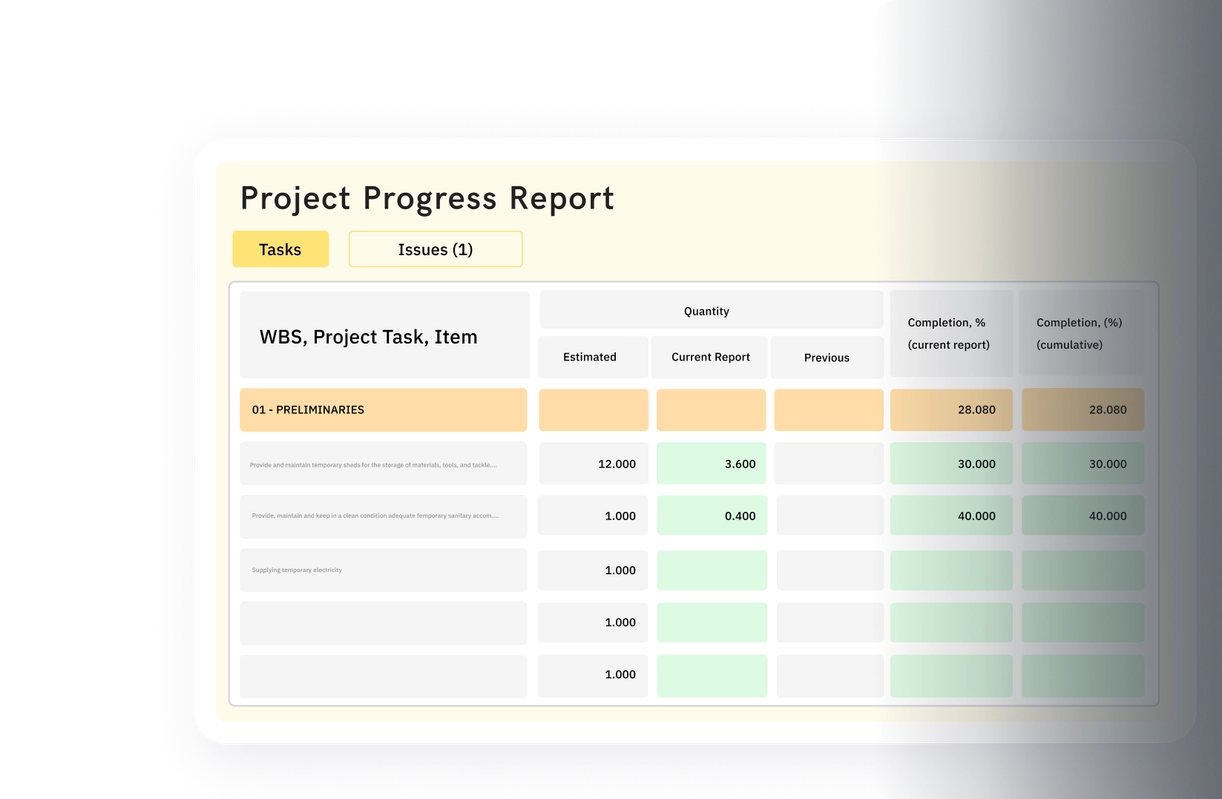Click the WBS, Project Task, Item header
The width and height of the screenshot is (1222, 799).
click(368, 337)
